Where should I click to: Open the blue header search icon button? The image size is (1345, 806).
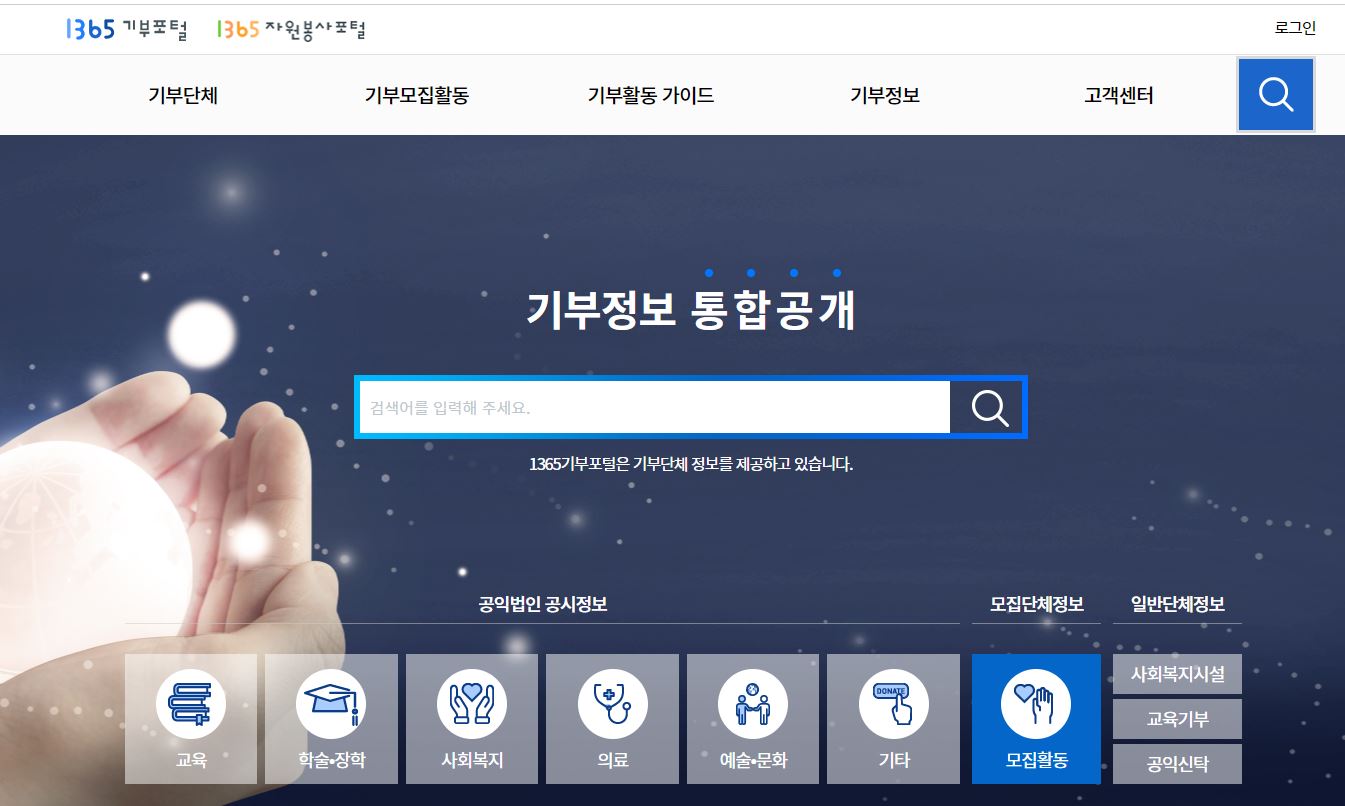point(1275,95)
